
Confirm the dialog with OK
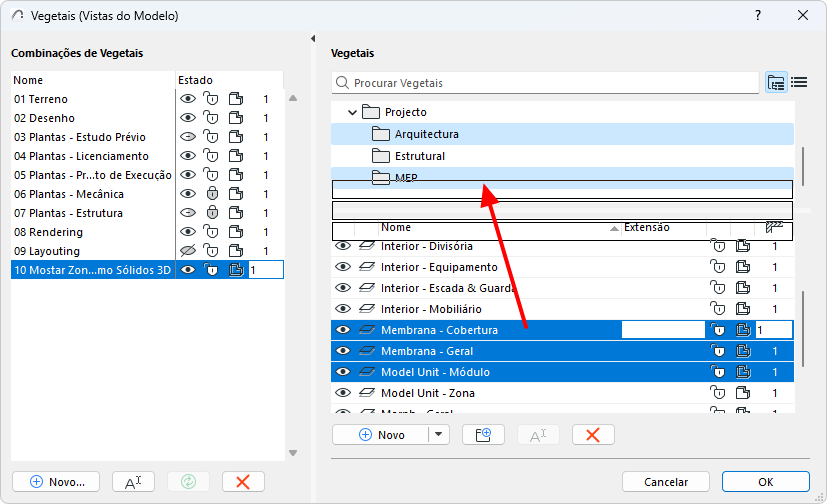765,481
